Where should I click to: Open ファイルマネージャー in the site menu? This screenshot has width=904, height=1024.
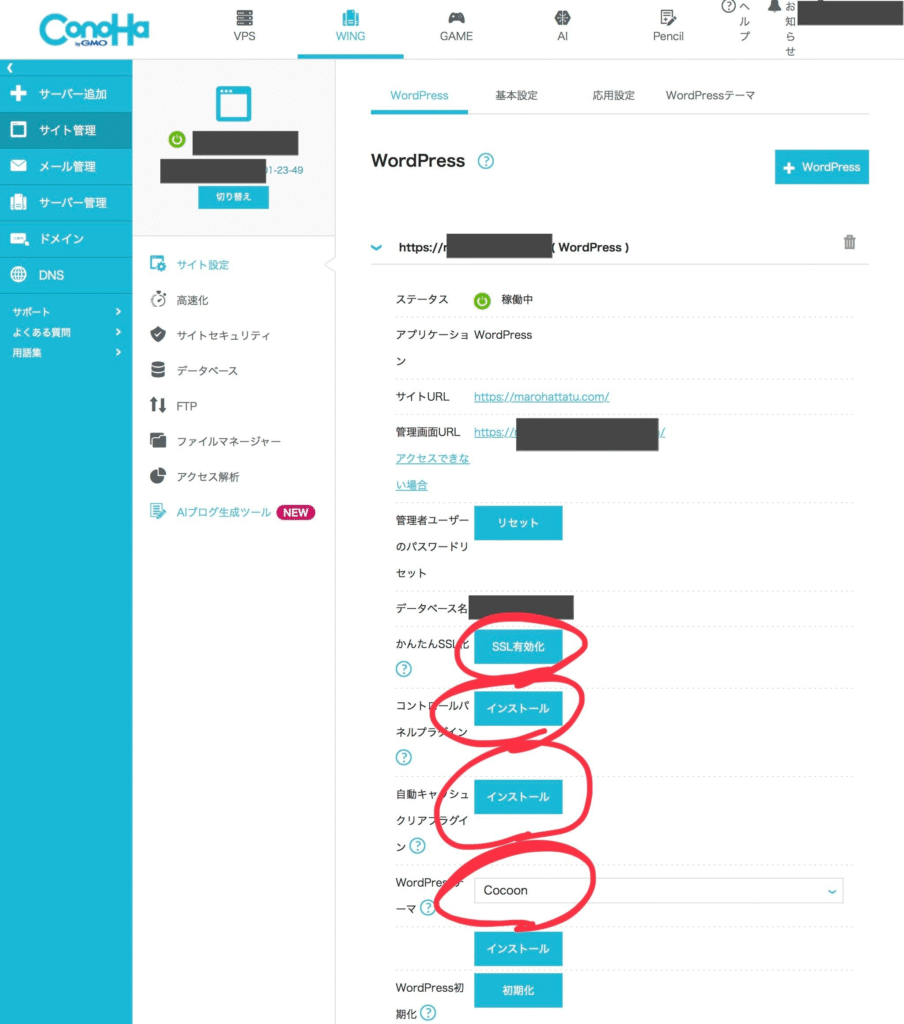228,441
